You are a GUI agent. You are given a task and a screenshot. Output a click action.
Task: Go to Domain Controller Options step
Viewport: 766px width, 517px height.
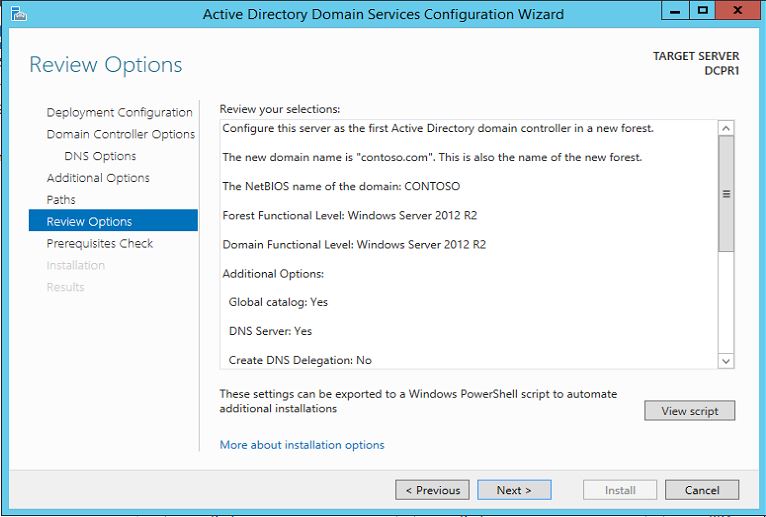point(121,134)
